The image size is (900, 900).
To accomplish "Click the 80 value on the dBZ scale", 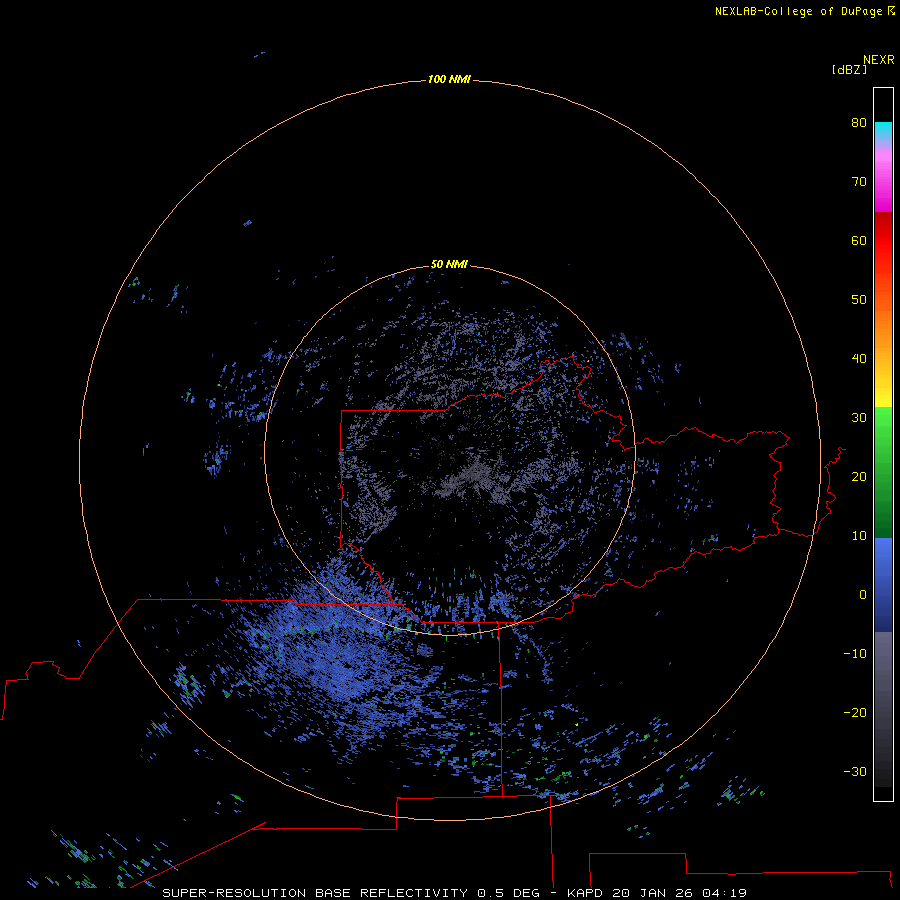I will point(859,122).
